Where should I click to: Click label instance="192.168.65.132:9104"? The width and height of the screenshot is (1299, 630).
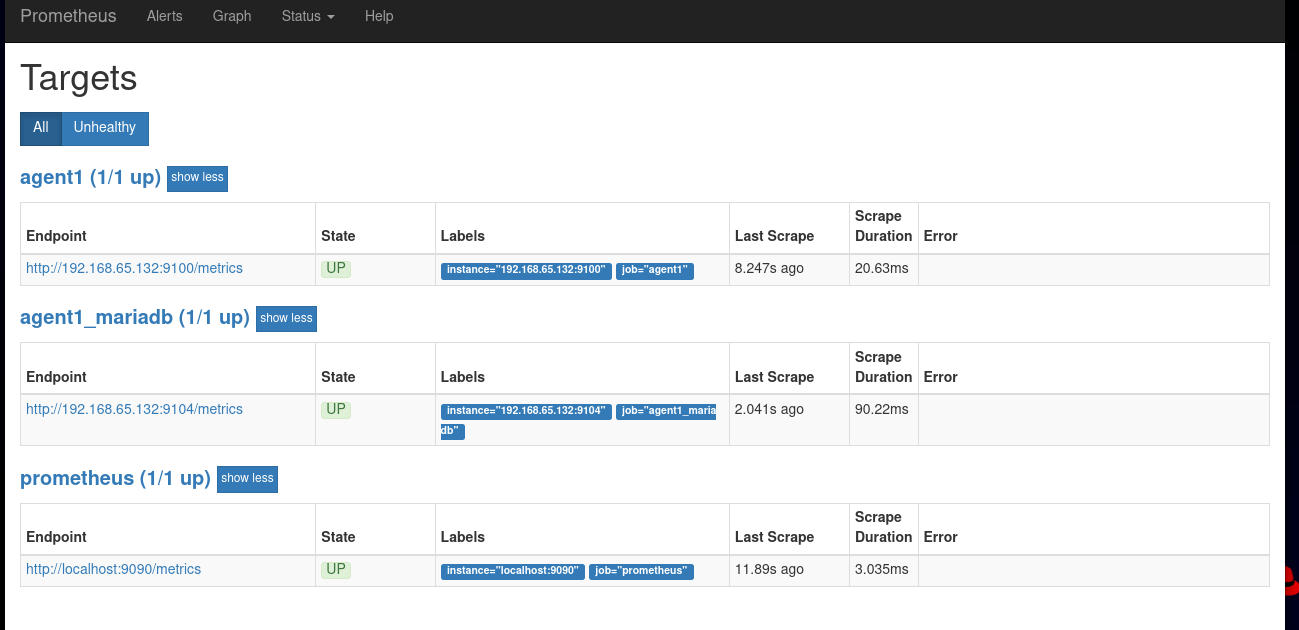tap(526, 411)
